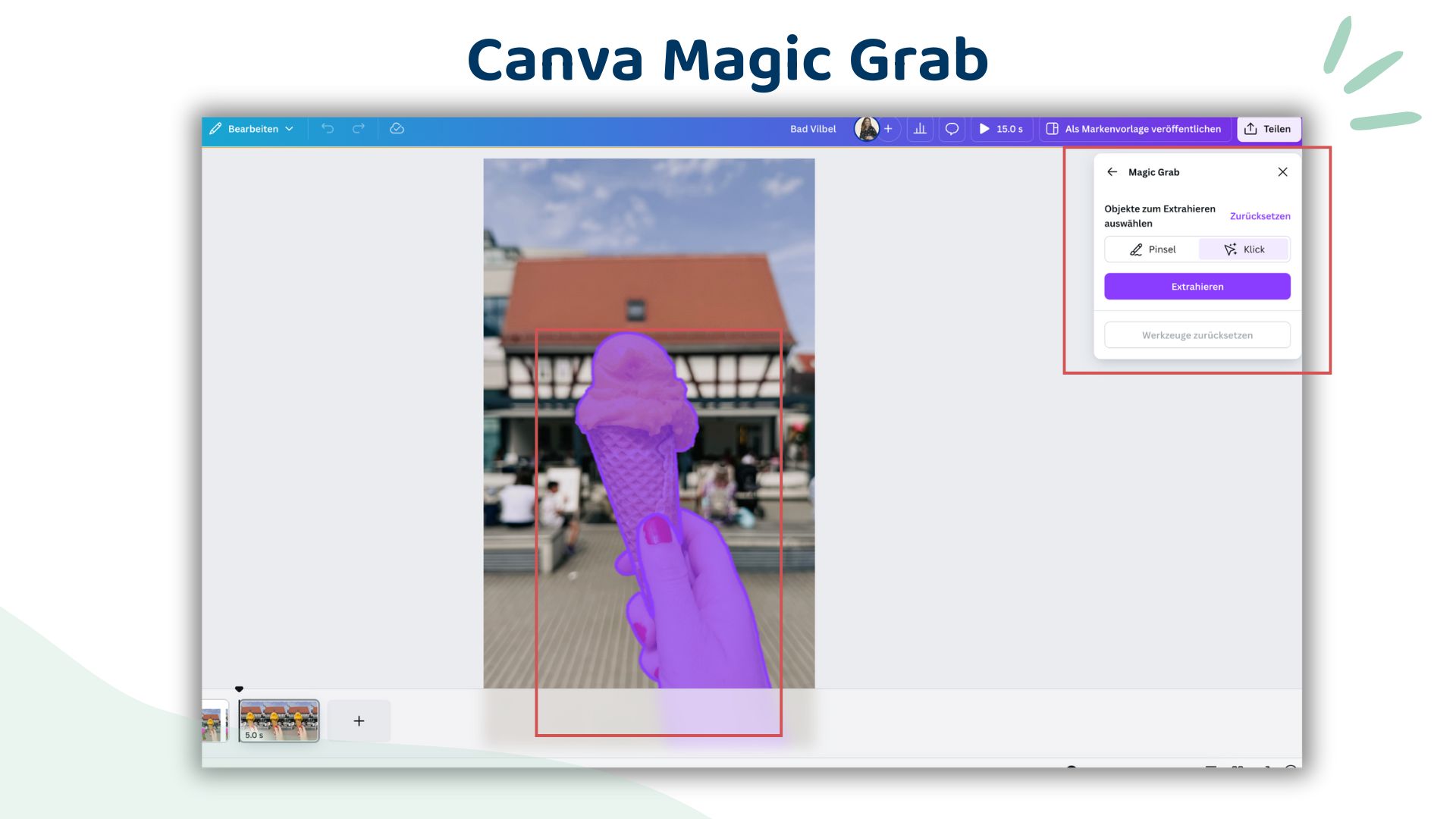Screen dimensions: 1456x819
Task: Click Als Markenvorlage veröffentlichen button
Action: (x=1134, y=129)
